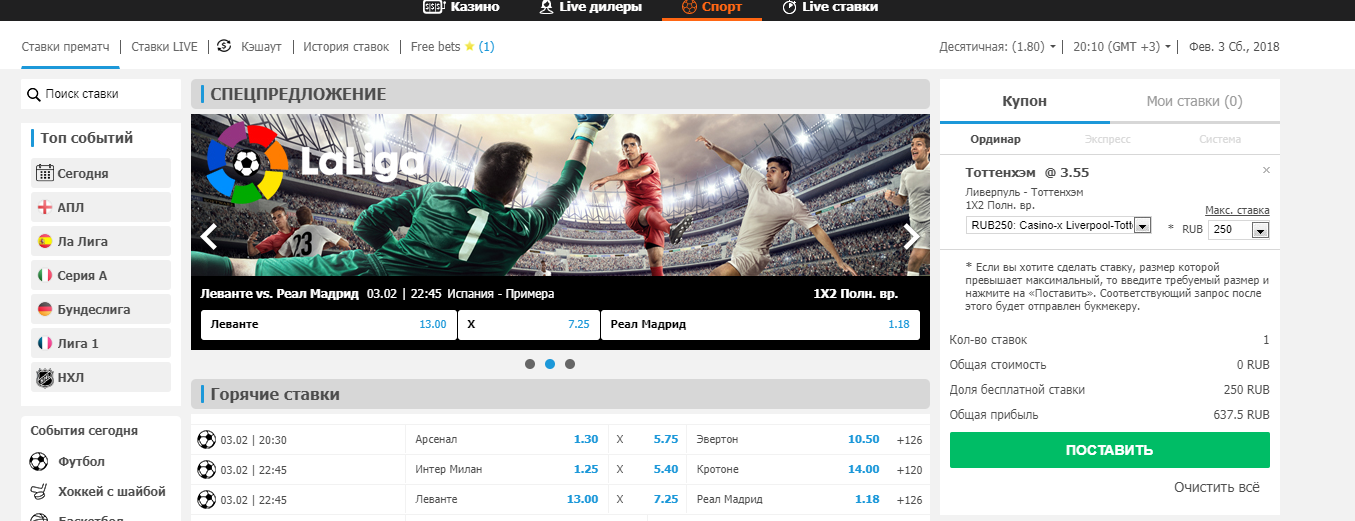Expand +120 markets for Интер match
Viewport: 1355px width, 521px height.
pos(910,470)
